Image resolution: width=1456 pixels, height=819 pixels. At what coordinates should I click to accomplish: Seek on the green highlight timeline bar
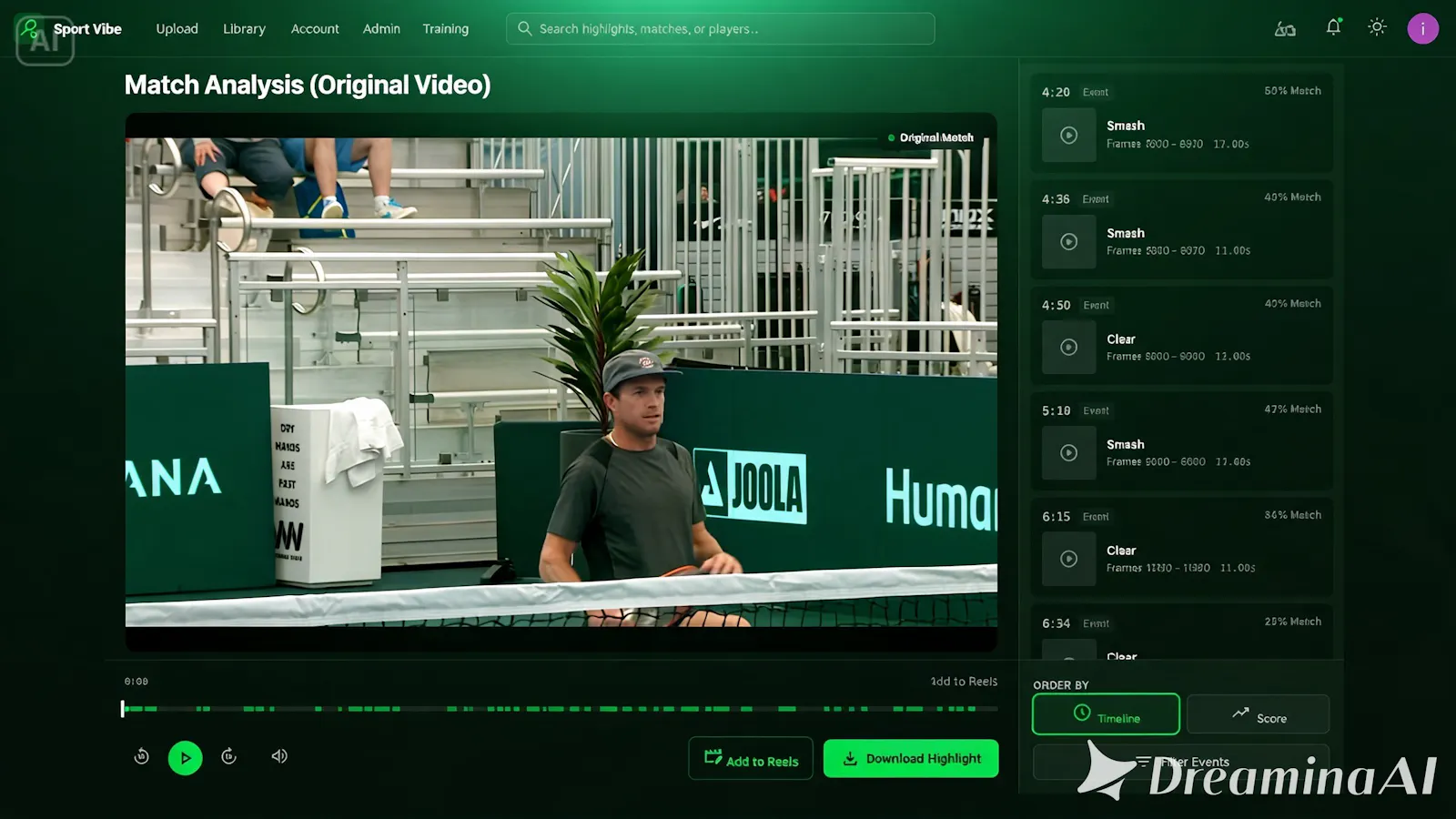561,708
